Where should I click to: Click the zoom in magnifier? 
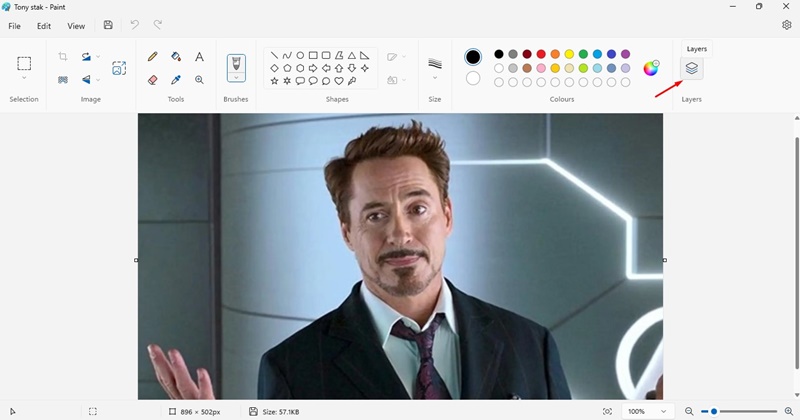coord(789,411)
